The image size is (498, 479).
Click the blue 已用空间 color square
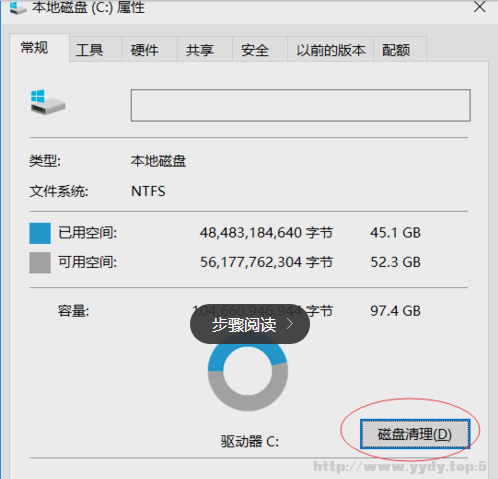coord(40,233)
